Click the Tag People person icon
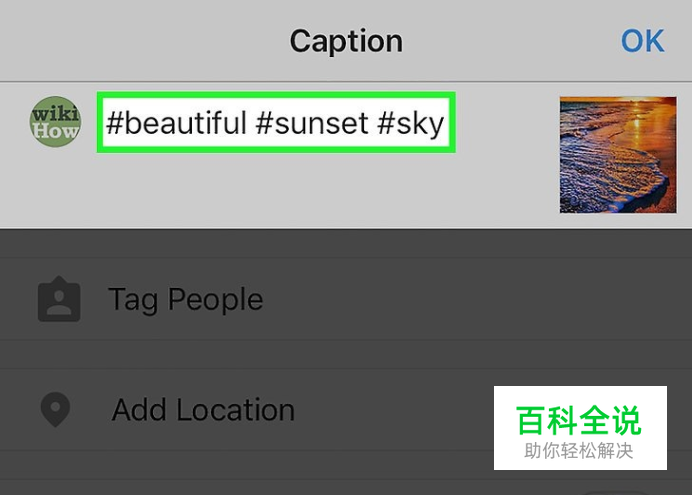 (58, 299)
